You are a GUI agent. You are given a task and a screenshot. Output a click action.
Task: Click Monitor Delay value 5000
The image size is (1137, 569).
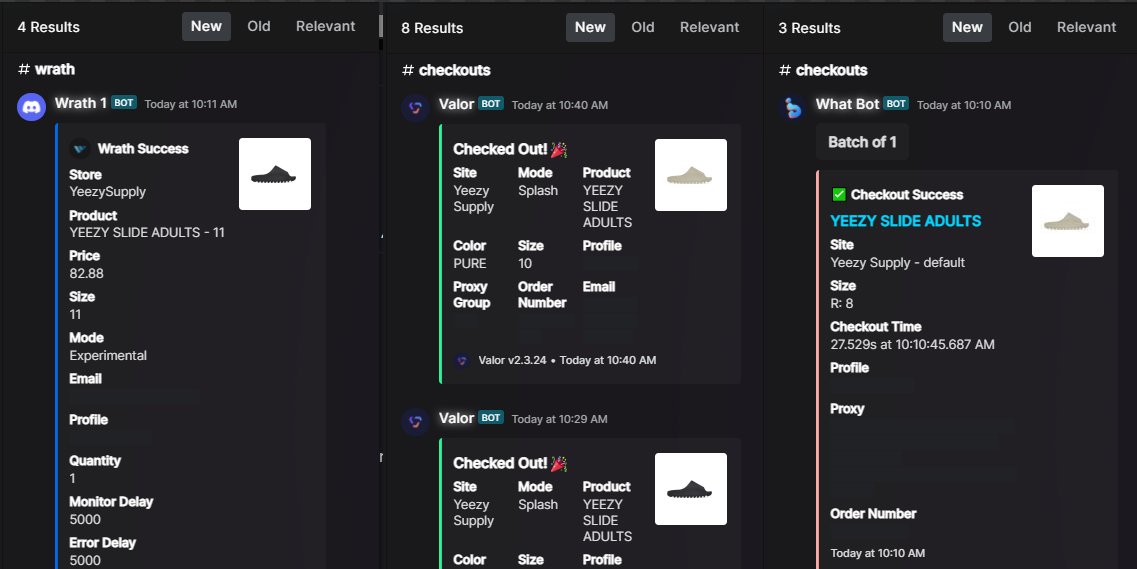[85, 519]
